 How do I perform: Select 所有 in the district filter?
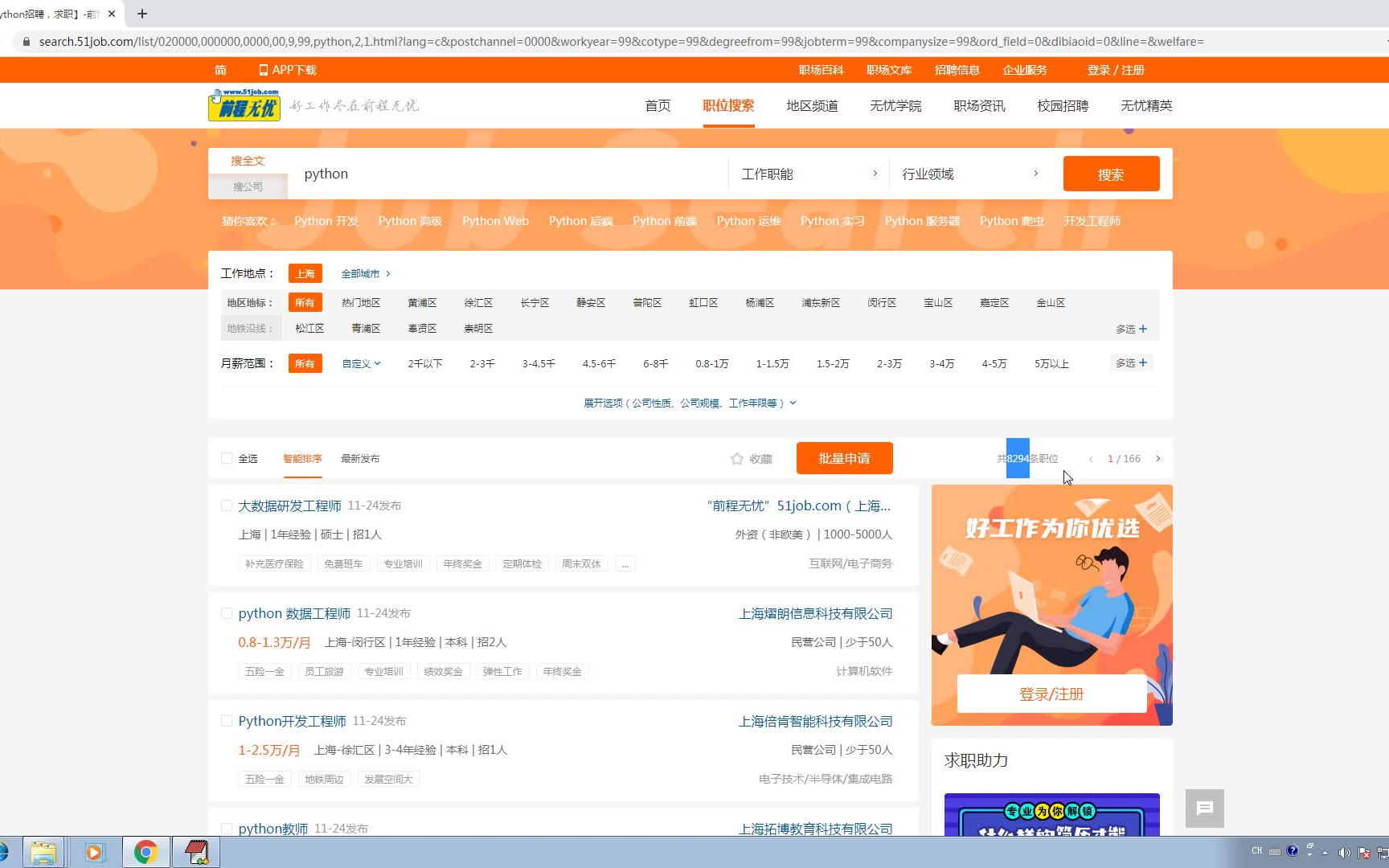click(x=305, y=303)
